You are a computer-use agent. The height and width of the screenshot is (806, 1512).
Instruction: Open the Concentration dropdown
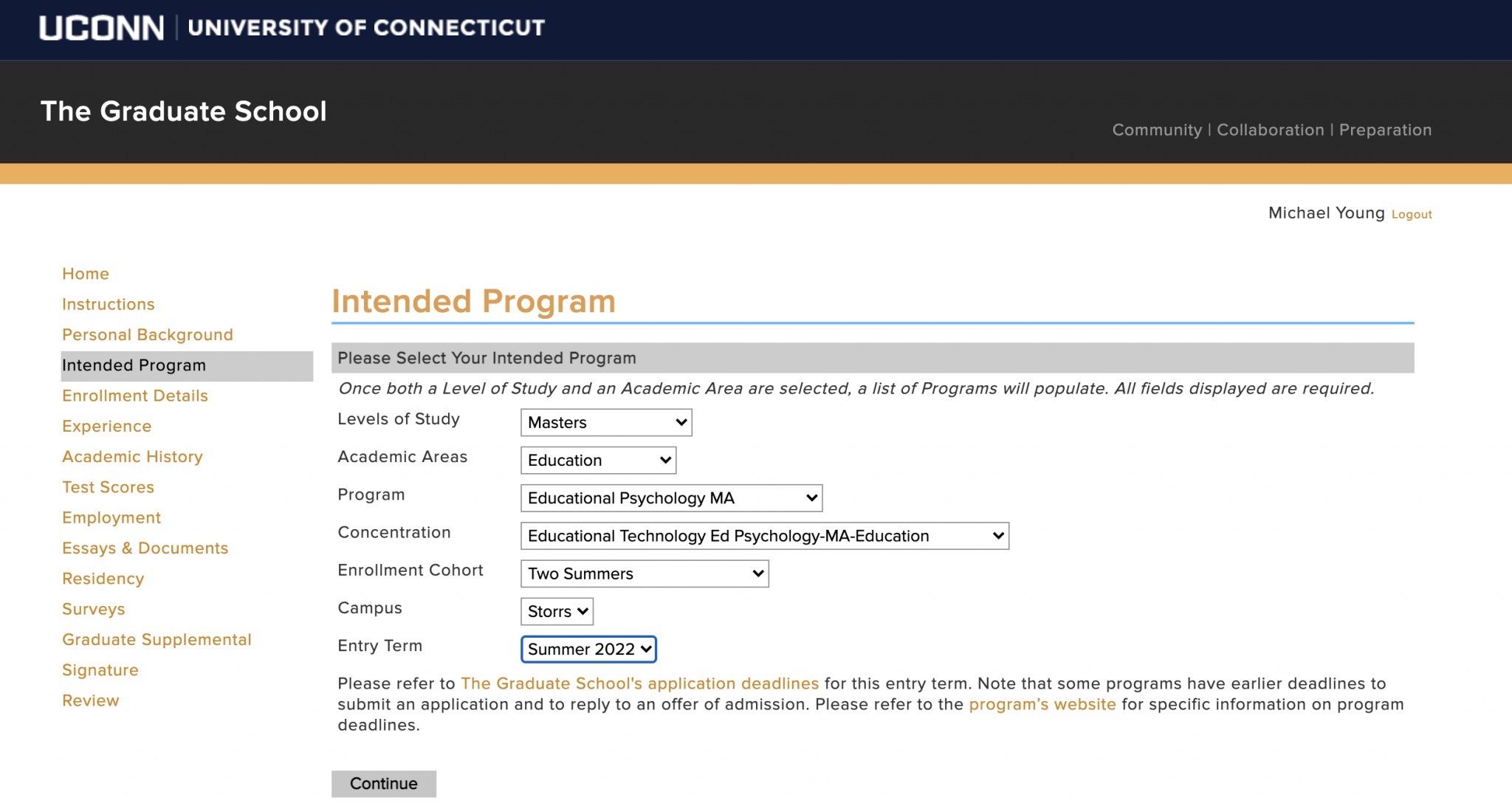(x=764, y=536)
